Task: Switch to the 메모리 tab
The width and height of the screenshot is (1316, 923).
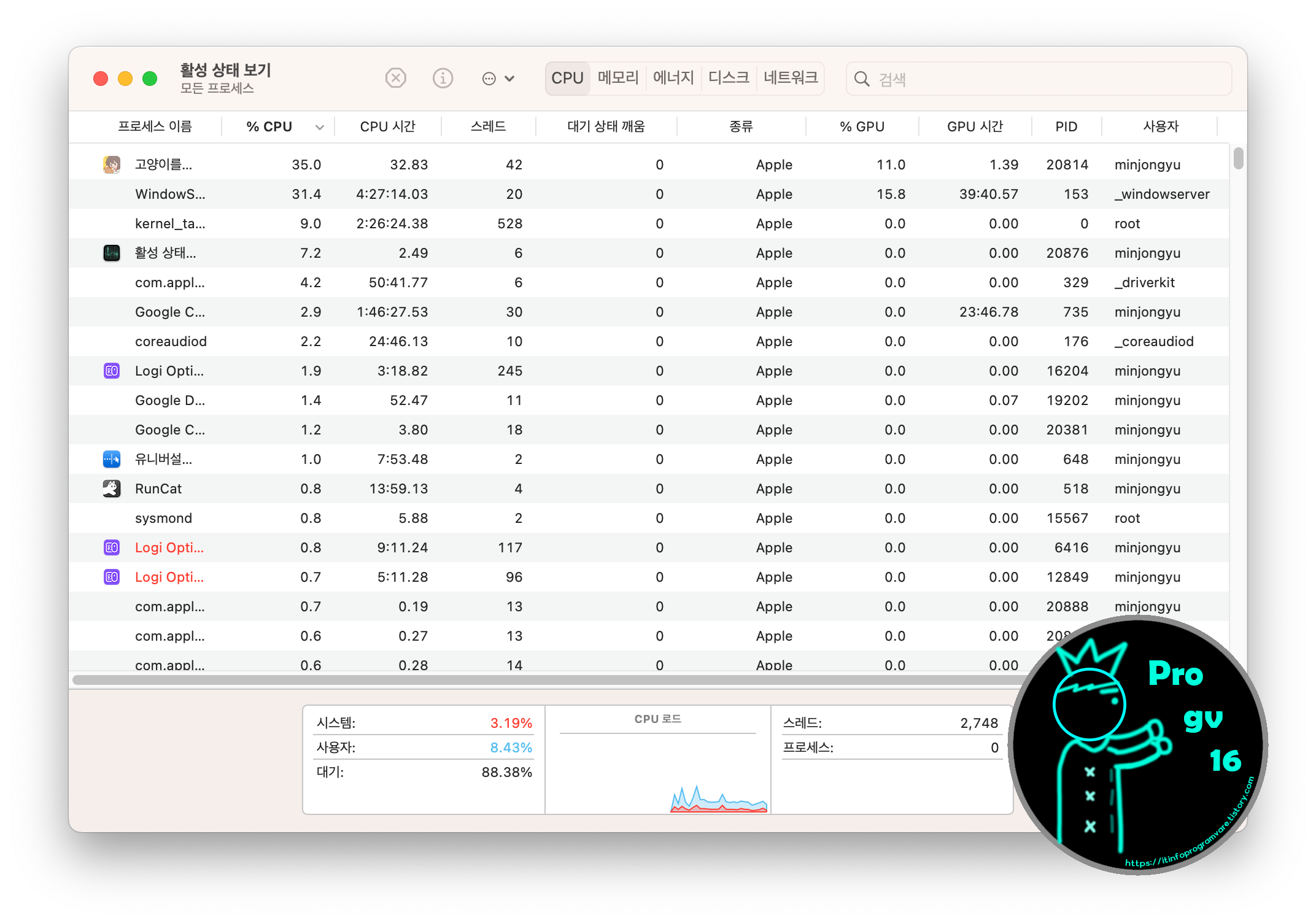Action: (x=618, y=78)
